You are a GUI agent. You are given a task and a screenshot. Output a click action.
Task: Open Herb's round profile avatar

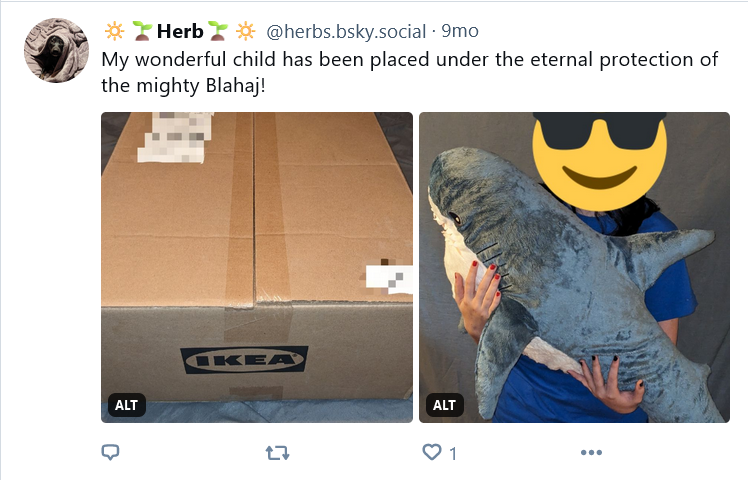tap(56, 50)
